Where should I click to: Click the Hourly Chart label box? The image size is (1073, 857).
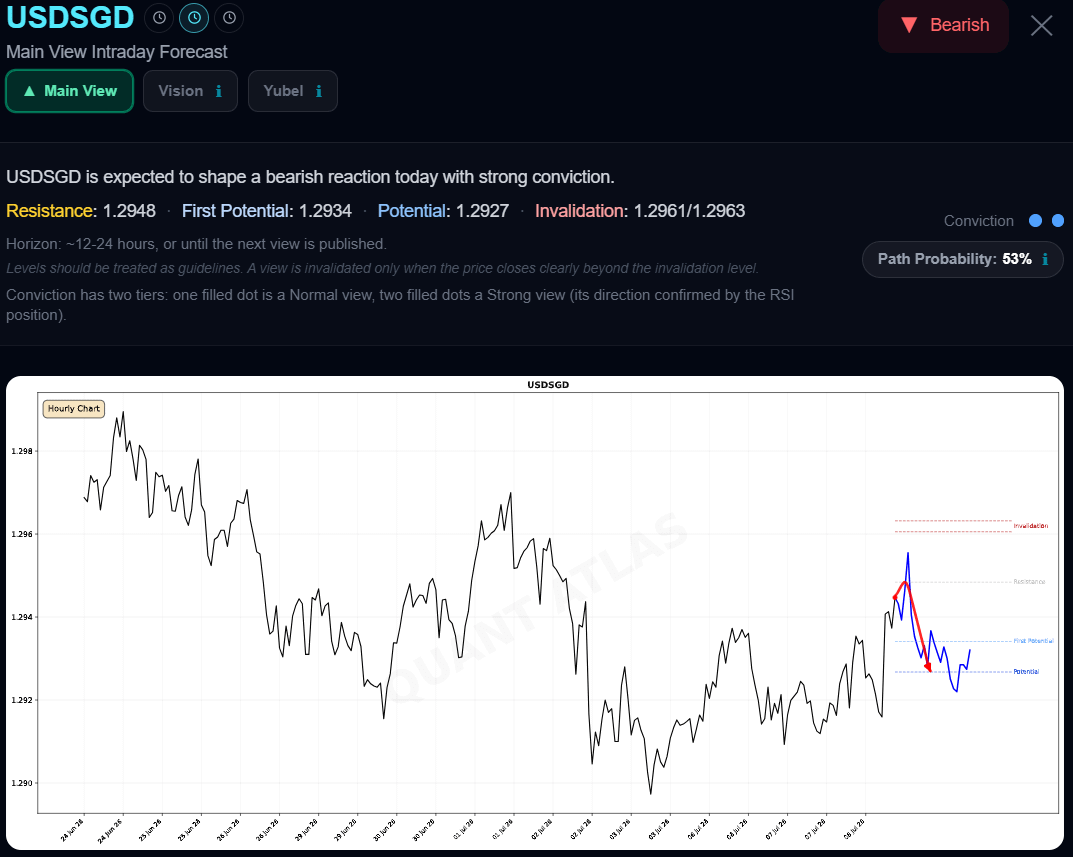click(73, 409)
